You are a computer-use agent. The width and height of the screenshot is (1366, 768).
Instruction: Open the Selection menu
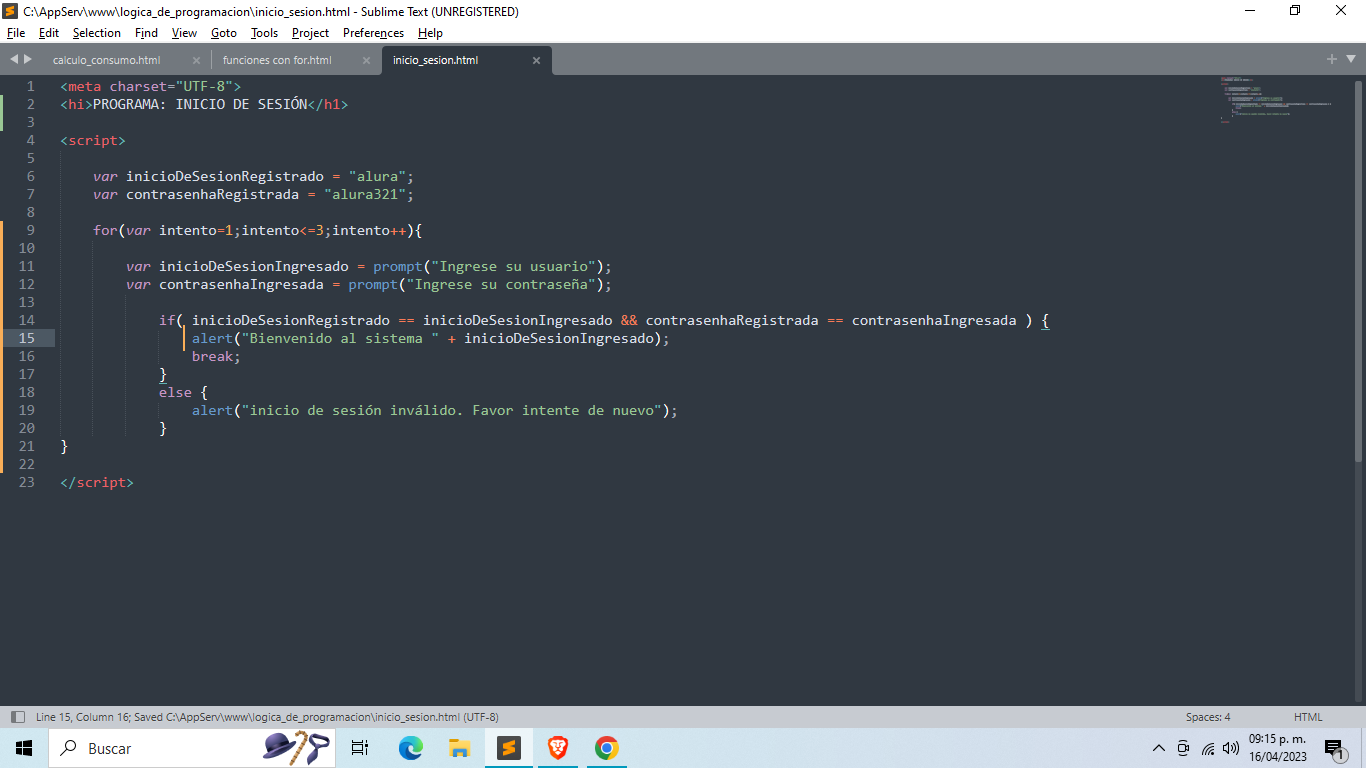pos(97,33)
